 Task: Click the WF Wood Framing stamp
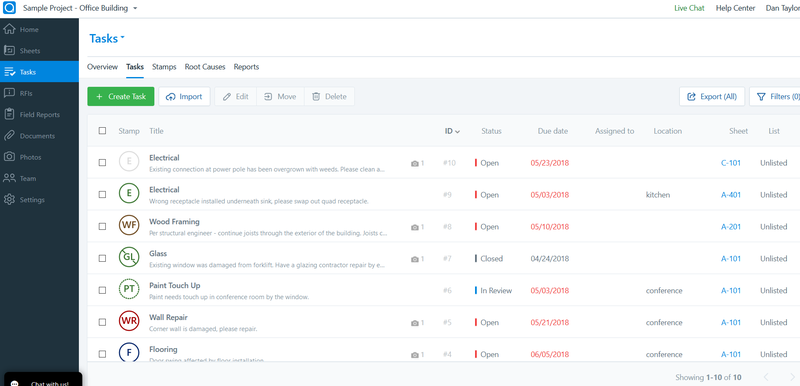129,225
